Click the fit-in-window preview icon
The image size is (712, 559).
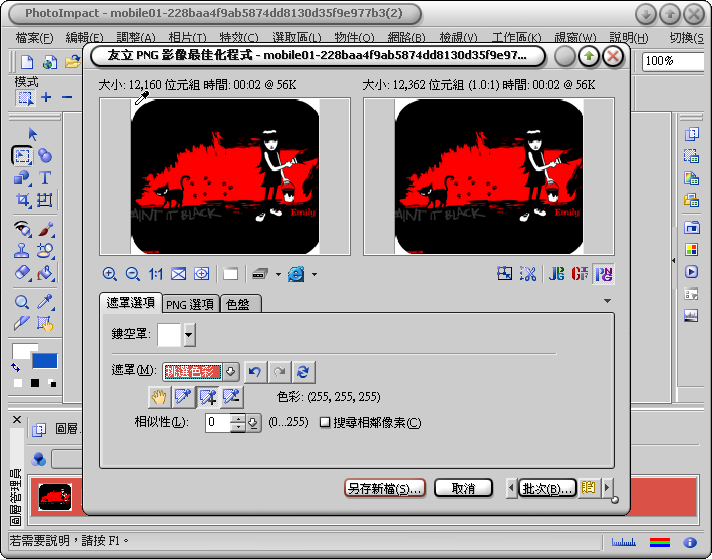coord(178,274)
